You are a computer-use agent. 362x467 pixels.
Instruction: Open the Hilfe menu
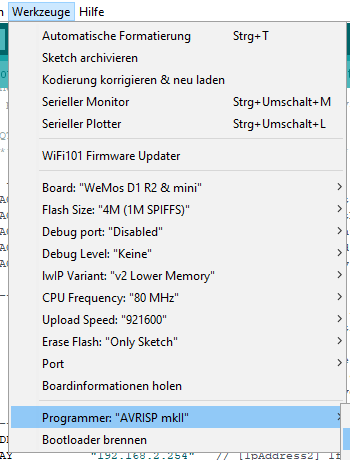(x=92, y=12)
